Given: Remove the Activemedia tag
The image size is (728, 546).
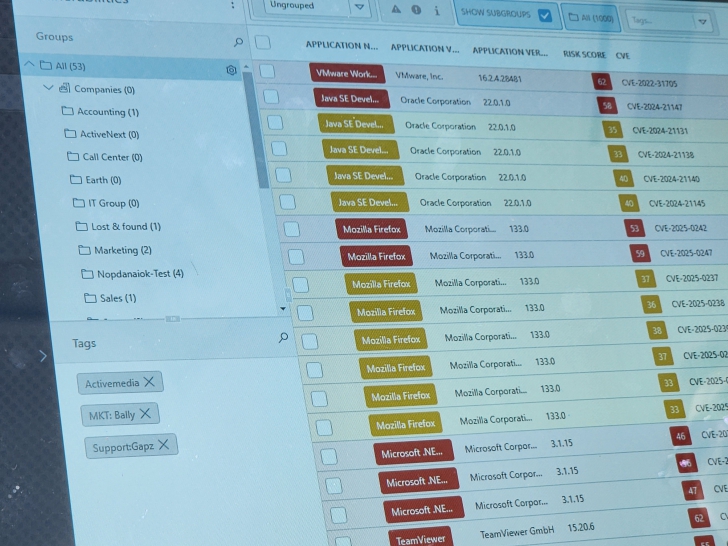Looking at the screenshot, I should pos(149,382).
